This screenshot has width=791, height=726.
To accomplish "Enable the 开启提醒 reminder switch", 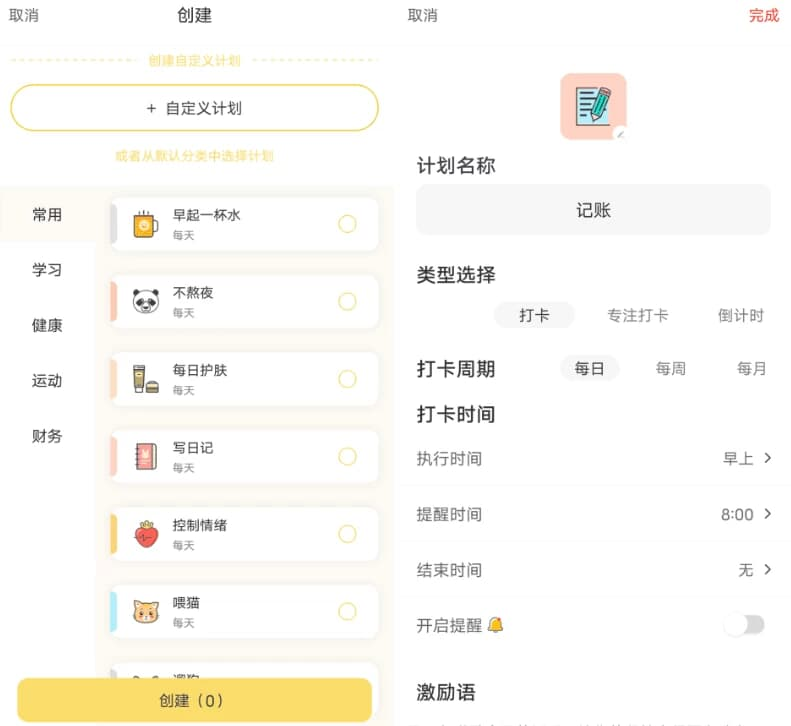I will 743,625.
